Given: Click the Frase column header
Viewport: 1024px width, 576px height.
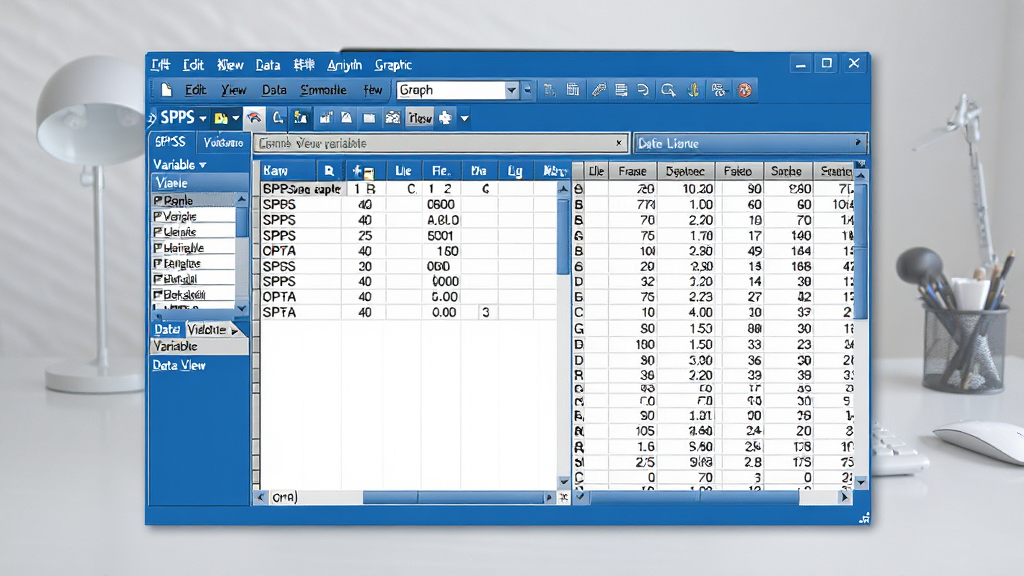Looking at the screenshot, I should click(x=632, y=171).
